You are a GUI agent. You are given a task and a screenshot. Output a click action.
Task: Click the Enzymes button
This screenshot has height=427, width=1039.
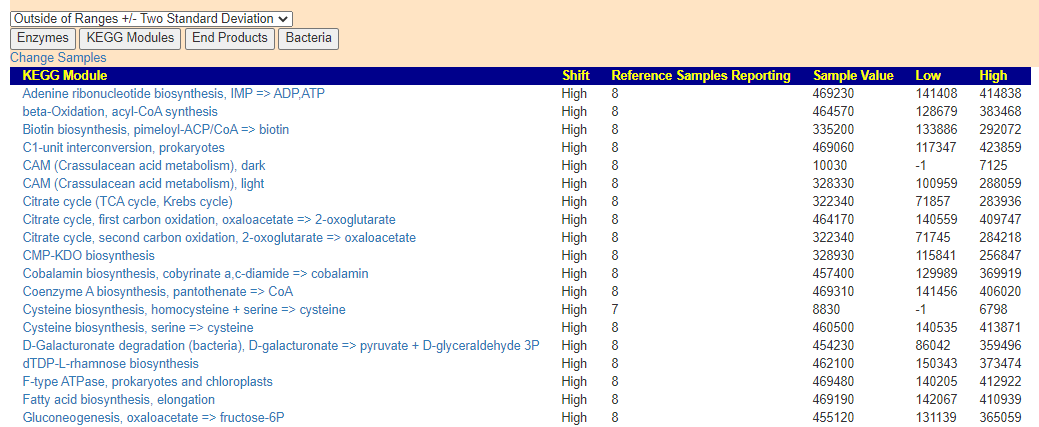pos(42,38)
